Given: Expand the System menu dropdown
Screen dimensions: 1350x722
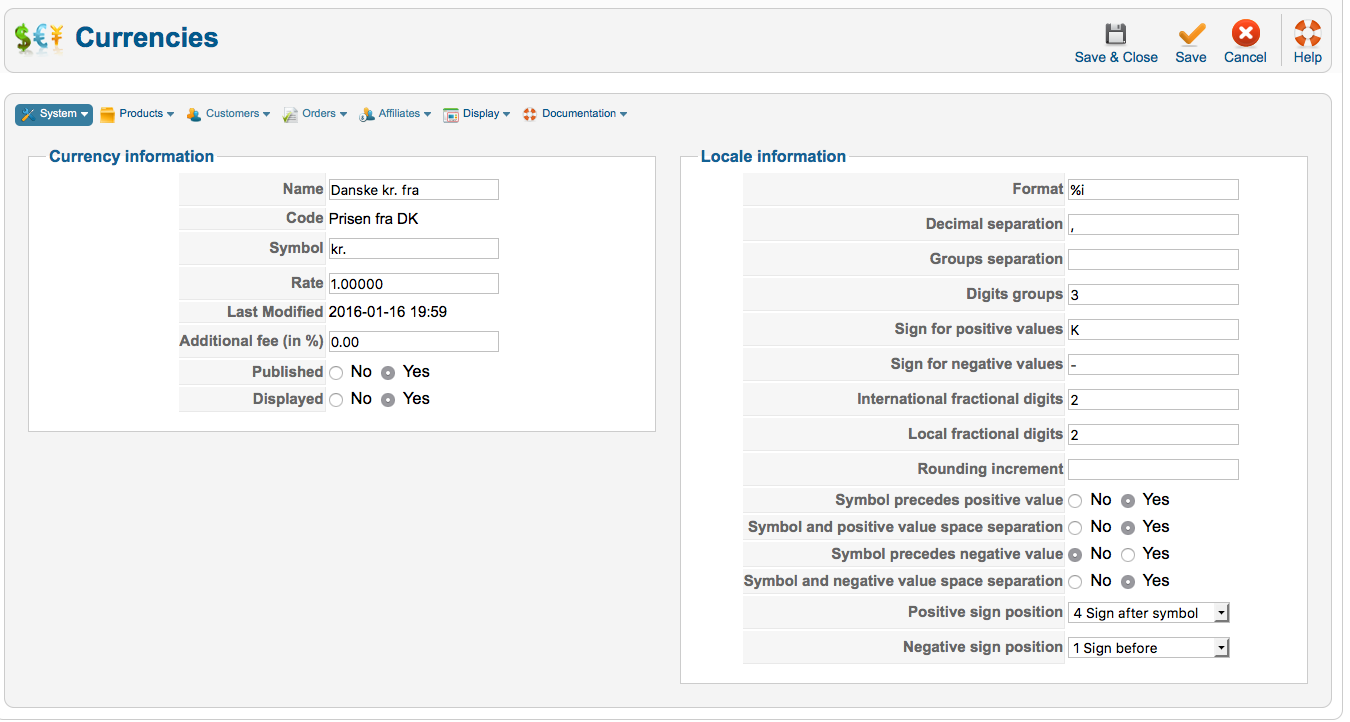Looking at the screenshot, I should (x=54, y=114).
